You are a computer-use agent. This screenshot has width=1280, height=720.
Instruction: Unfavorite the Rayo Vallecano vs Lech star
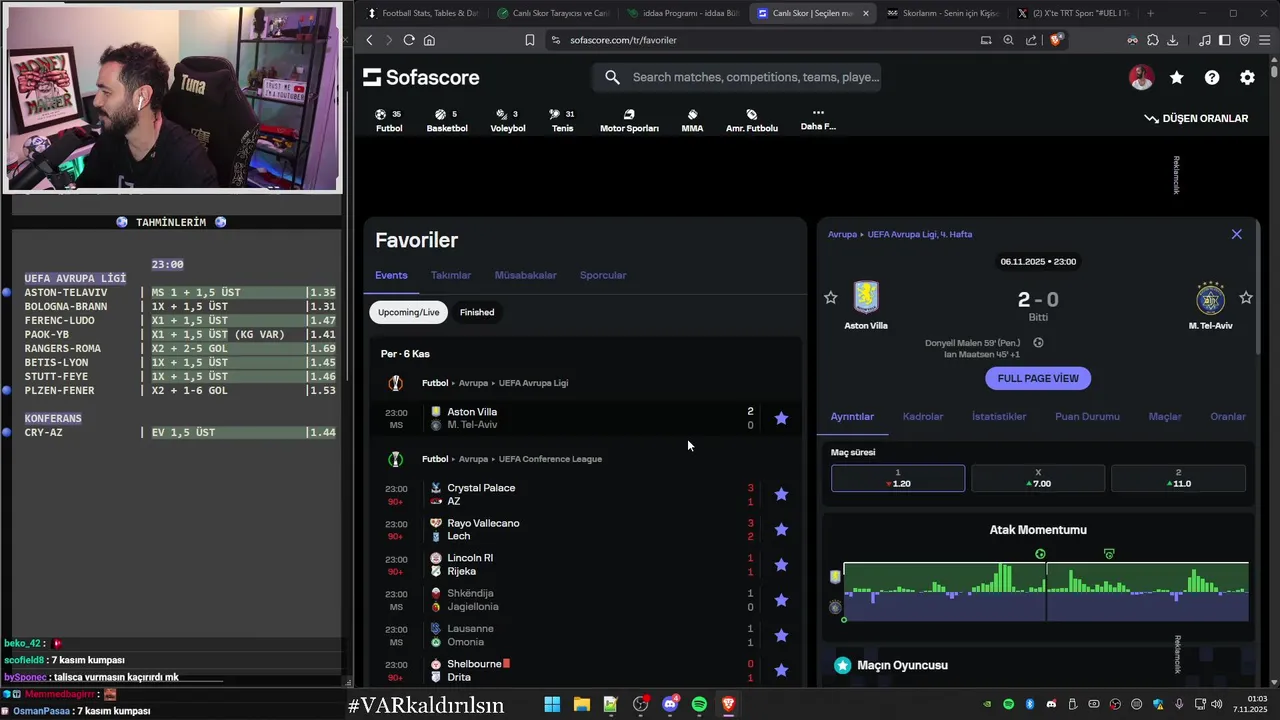(781, 529)
